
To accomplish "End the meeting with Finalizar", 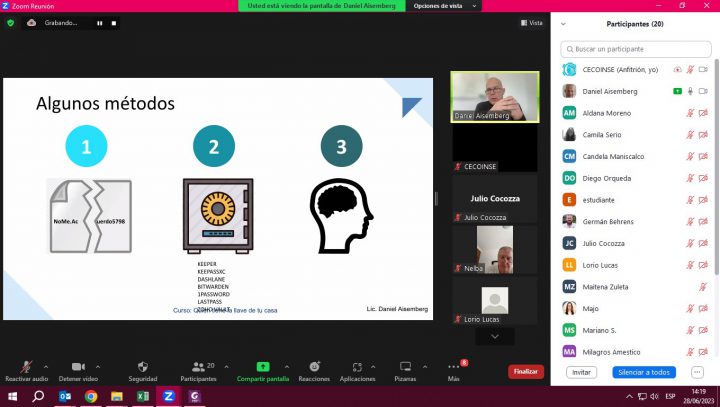I will [526, 371].
